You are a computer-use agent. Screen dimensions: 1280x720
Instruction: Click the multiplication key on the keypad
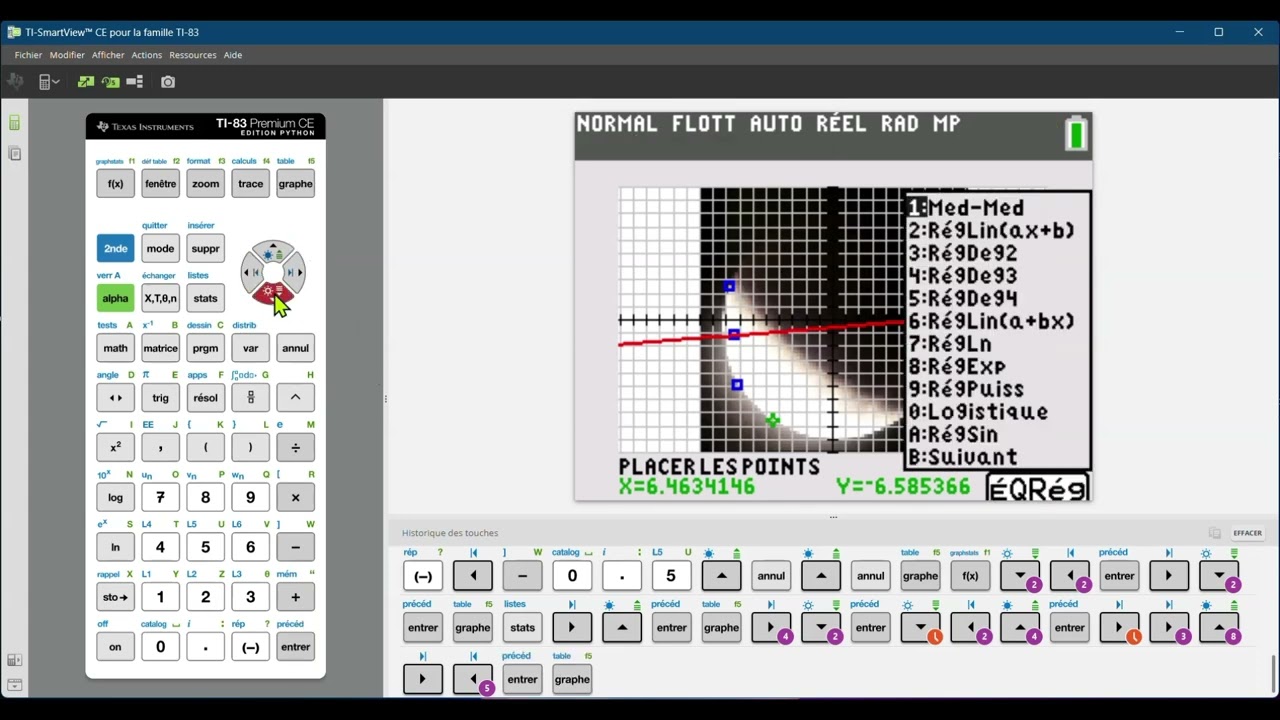point(295,497)
